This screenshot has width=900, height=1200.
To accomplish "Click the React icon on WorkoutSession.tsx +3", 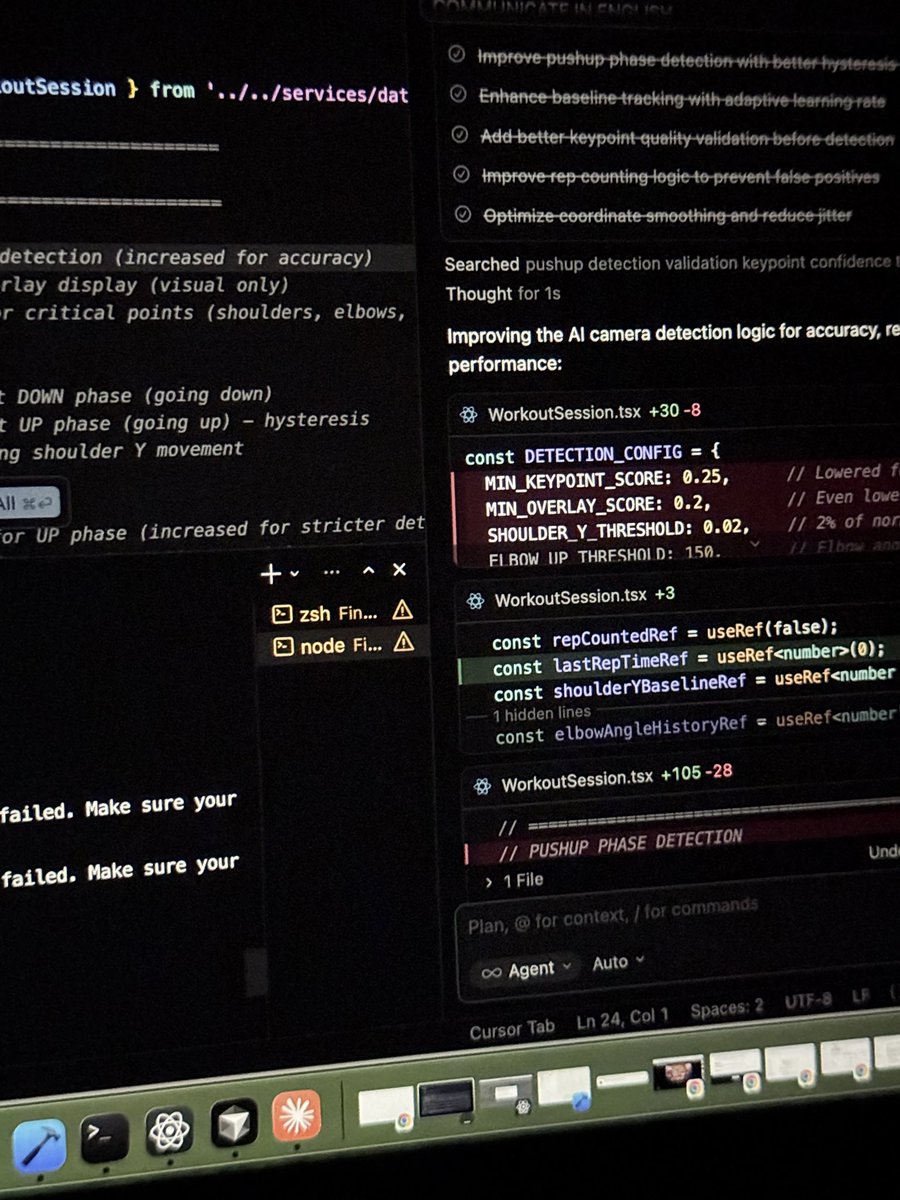I will coord(475,600).
